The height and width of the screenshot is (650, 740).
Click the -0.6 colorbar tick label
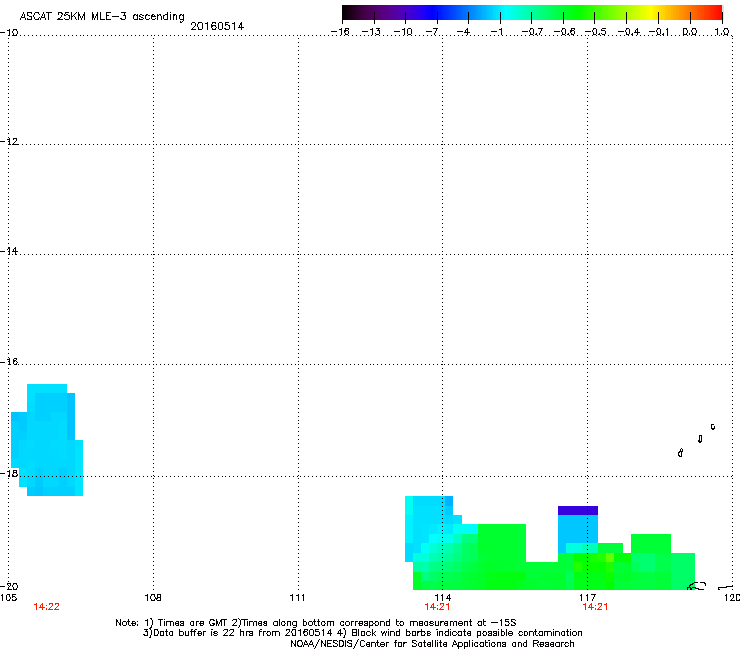click(x=564, y=32)
